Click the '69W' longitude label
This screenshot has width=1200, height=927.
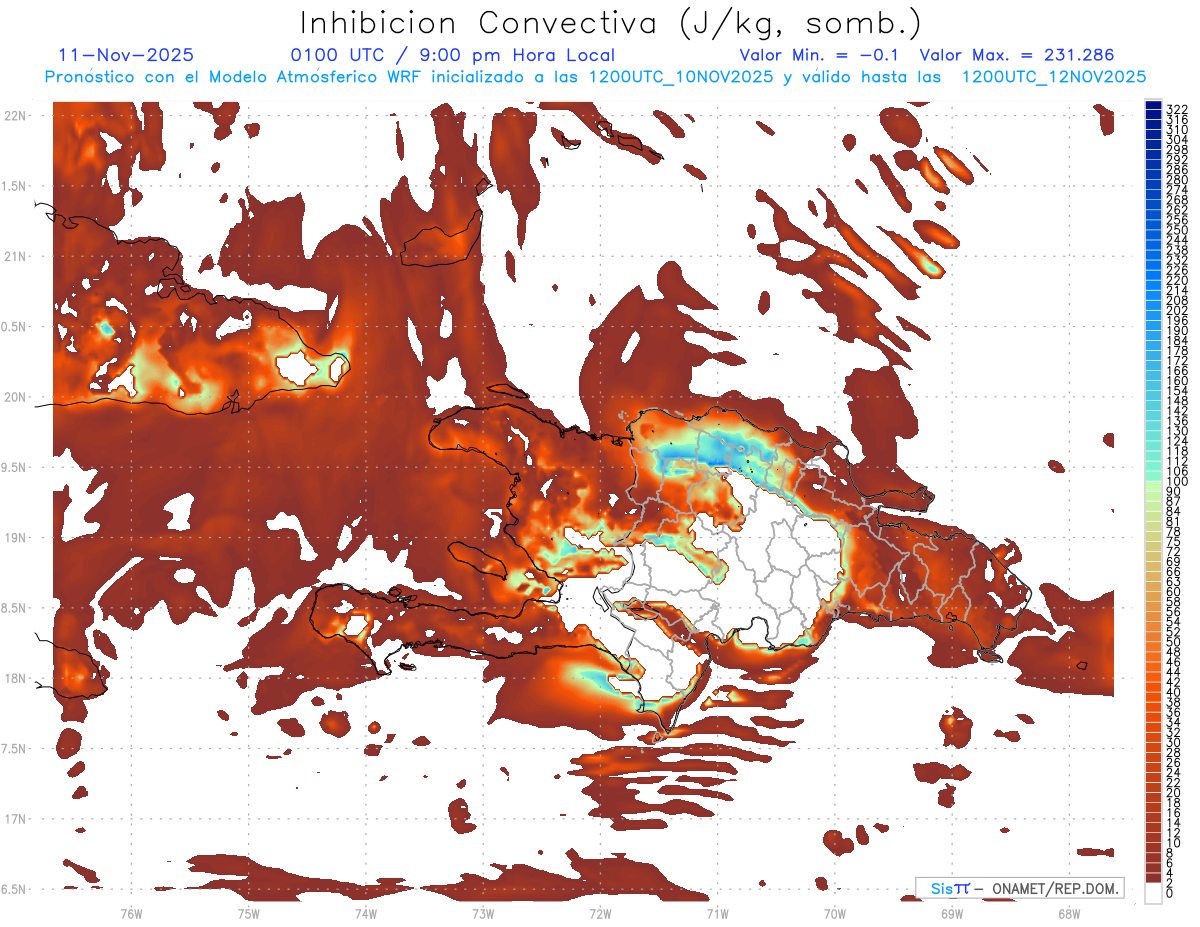click(951, 913)
